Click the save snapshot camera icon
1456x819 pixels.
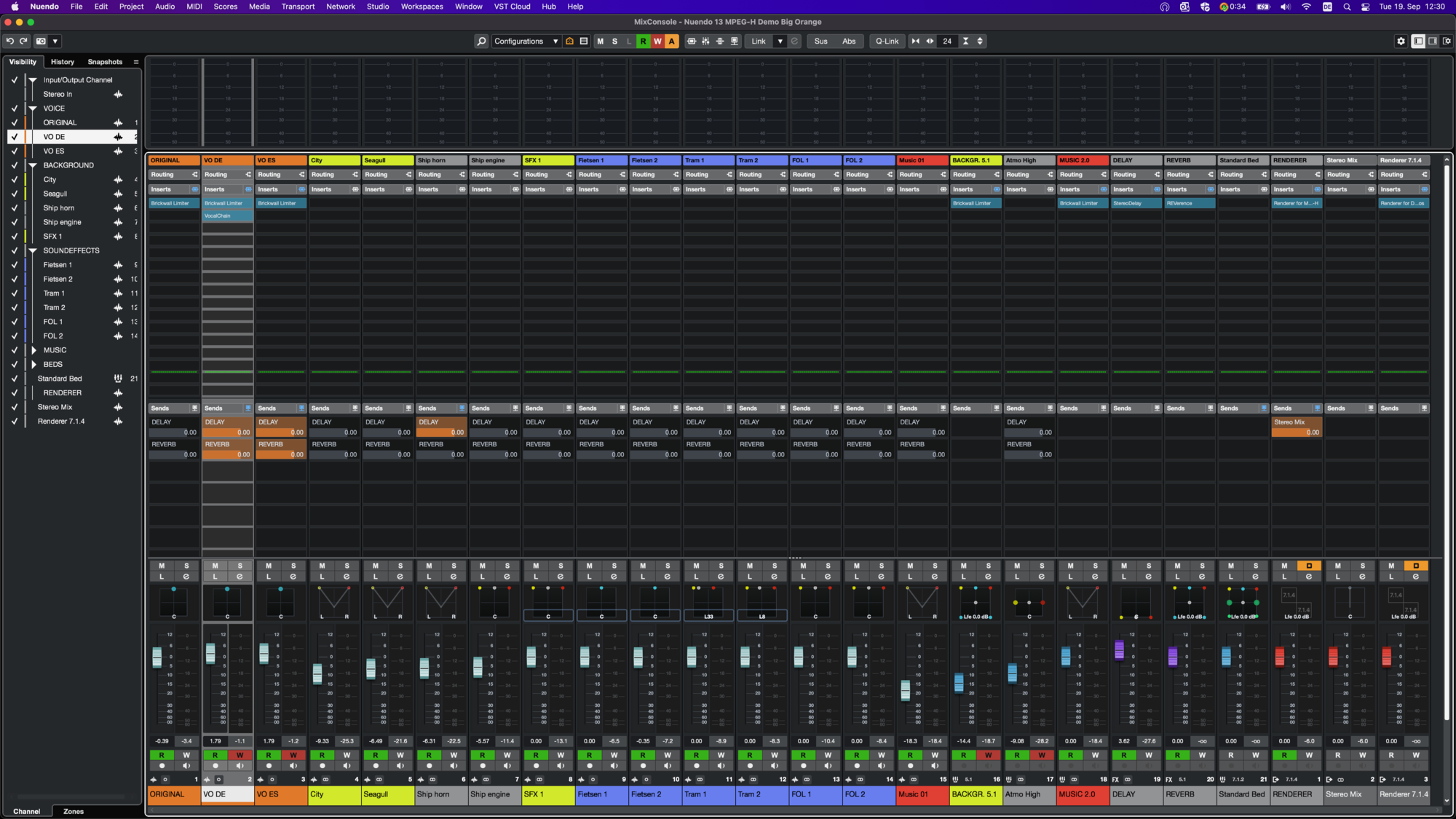tap(41, 41)
